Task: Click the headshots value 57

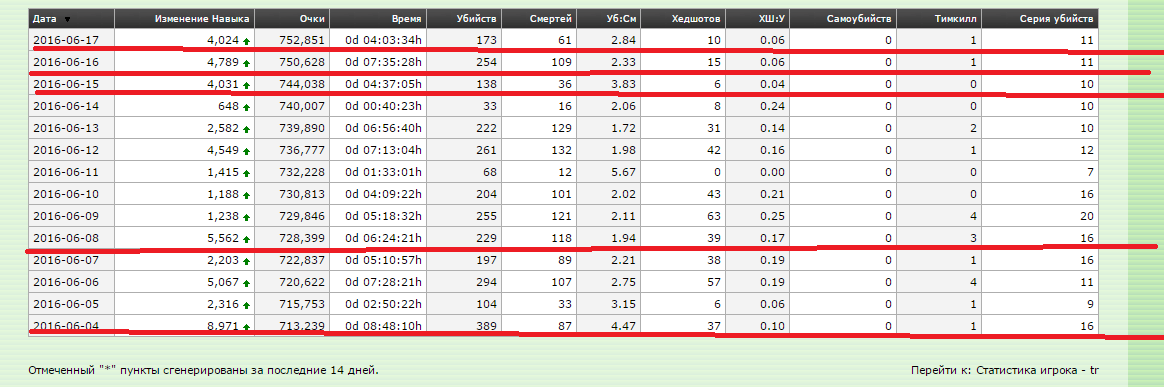Action: coord(714,283)
